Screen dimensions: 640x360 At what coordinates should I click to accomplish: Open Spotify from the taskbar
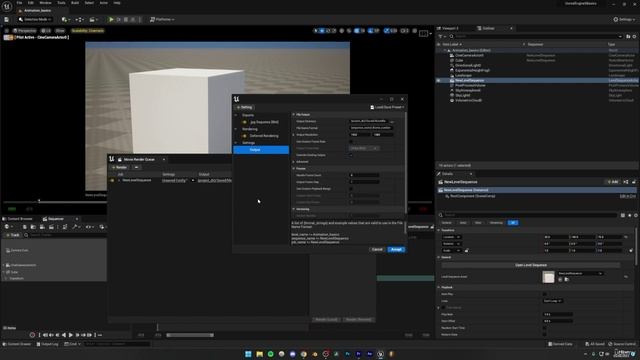tap(270, 354)
